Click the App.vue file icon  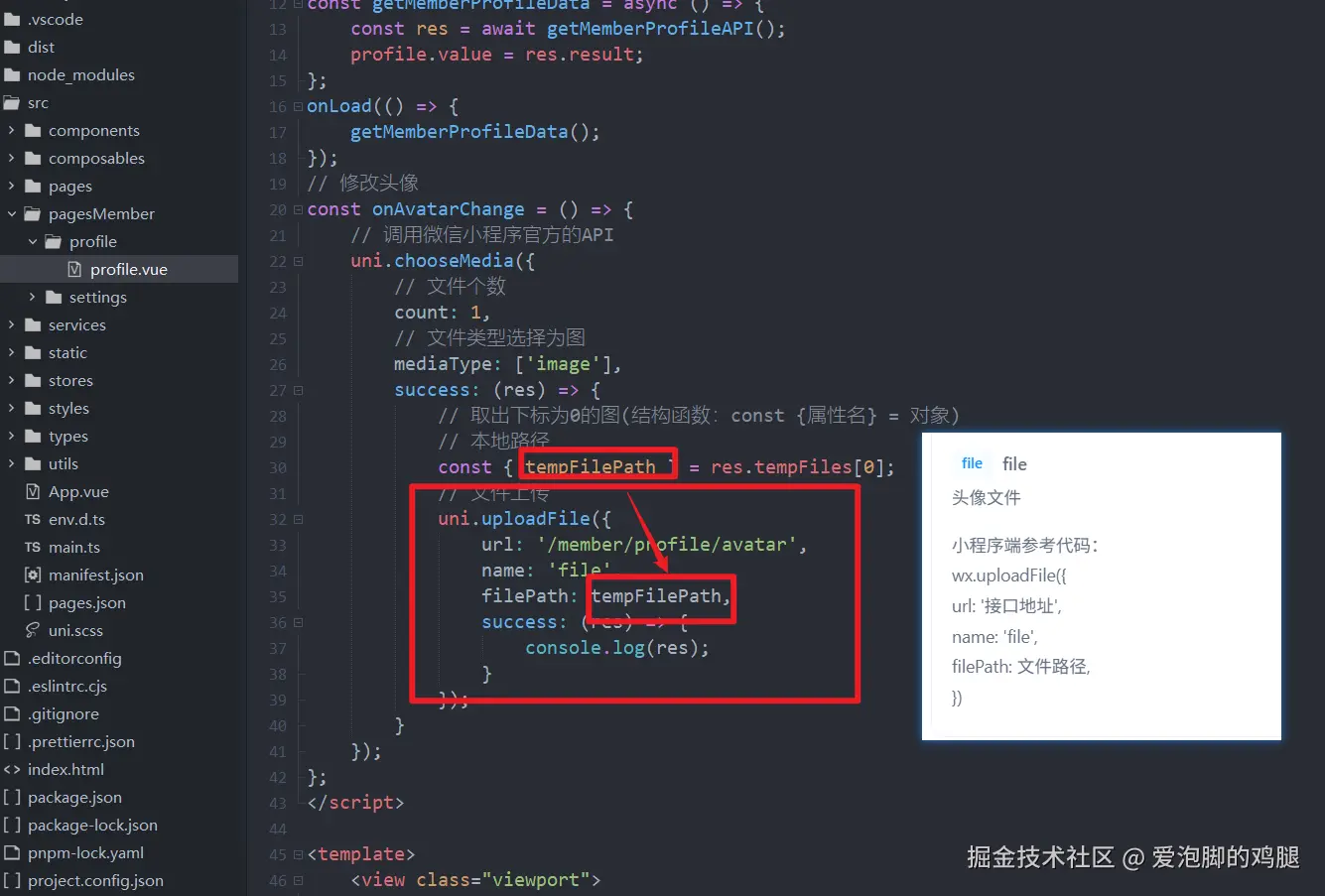point(33,491)
